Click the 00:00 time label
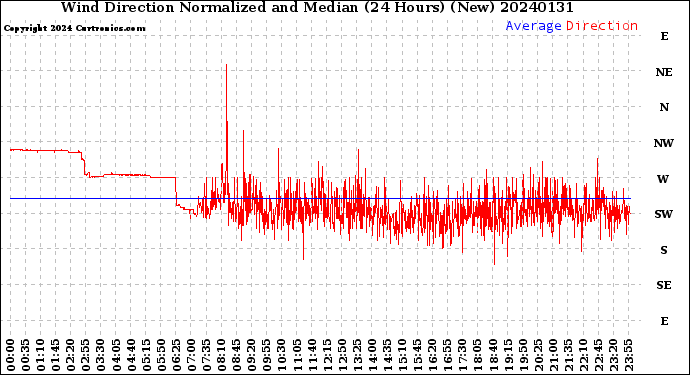 (11, 355)
